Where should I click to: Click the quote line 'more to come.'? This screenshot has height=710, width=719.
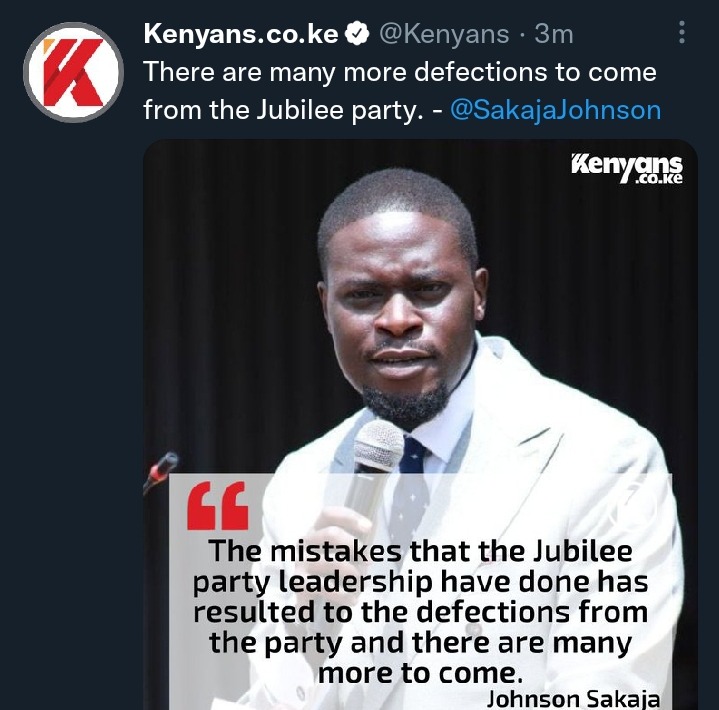click(420, 673)
